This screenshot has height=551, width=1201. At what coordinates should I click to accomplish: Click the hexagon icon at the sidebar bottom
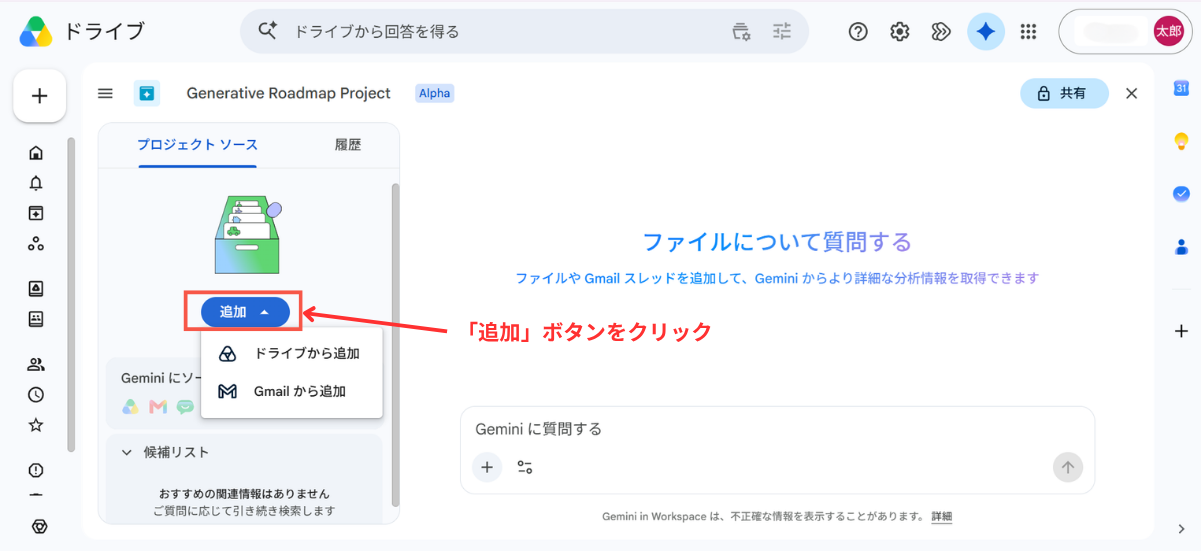coord(39,526)
